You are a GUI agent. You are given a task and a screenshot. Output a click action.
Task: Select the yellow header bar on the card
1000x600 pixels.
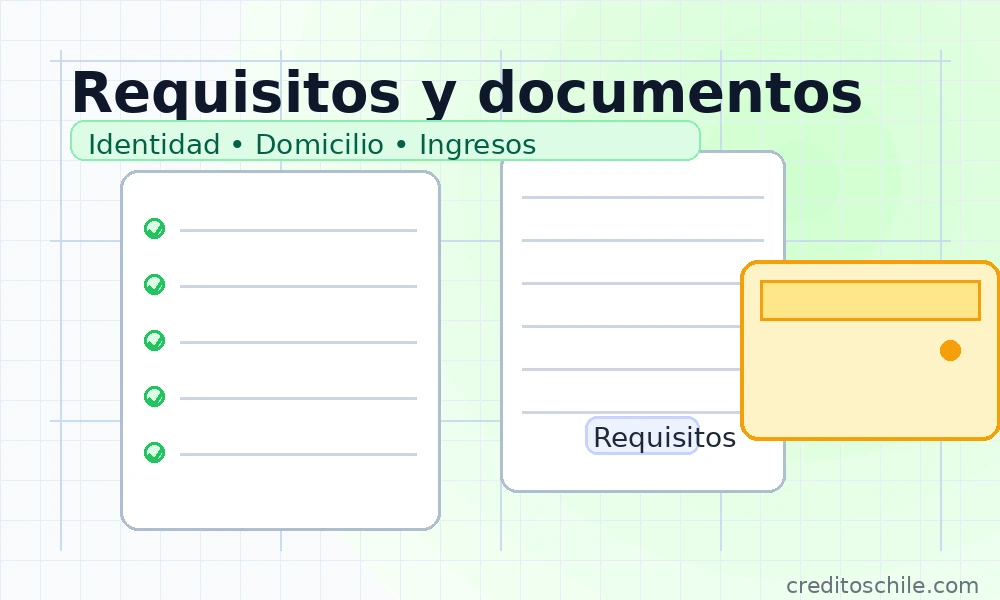point(870,300)
